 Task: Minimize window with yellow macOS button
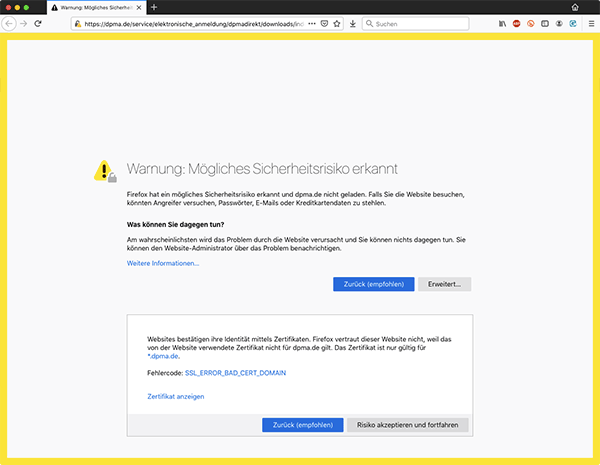[17, 7]
